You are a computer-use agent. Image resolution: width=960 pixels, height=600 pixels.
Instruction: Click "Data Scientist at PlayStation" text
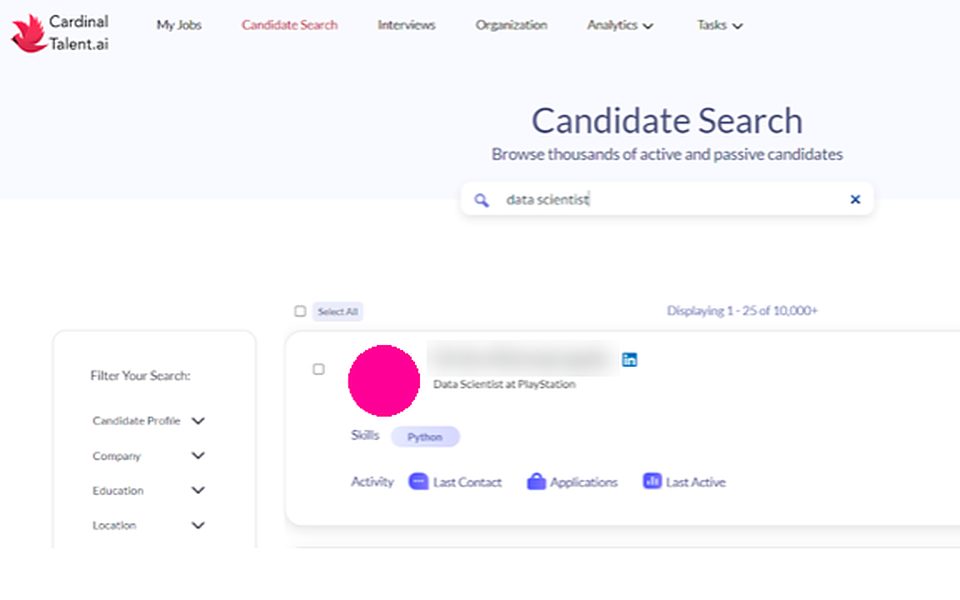pos(504,384)
